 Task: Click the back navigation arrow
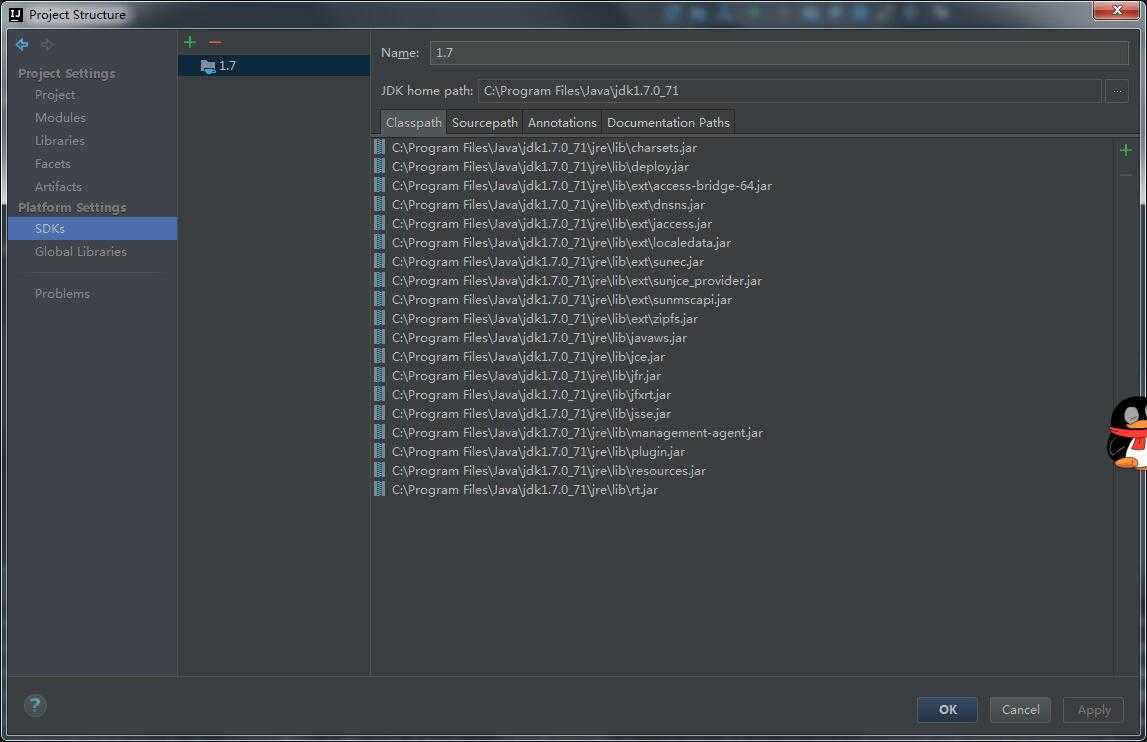[22, 45]
